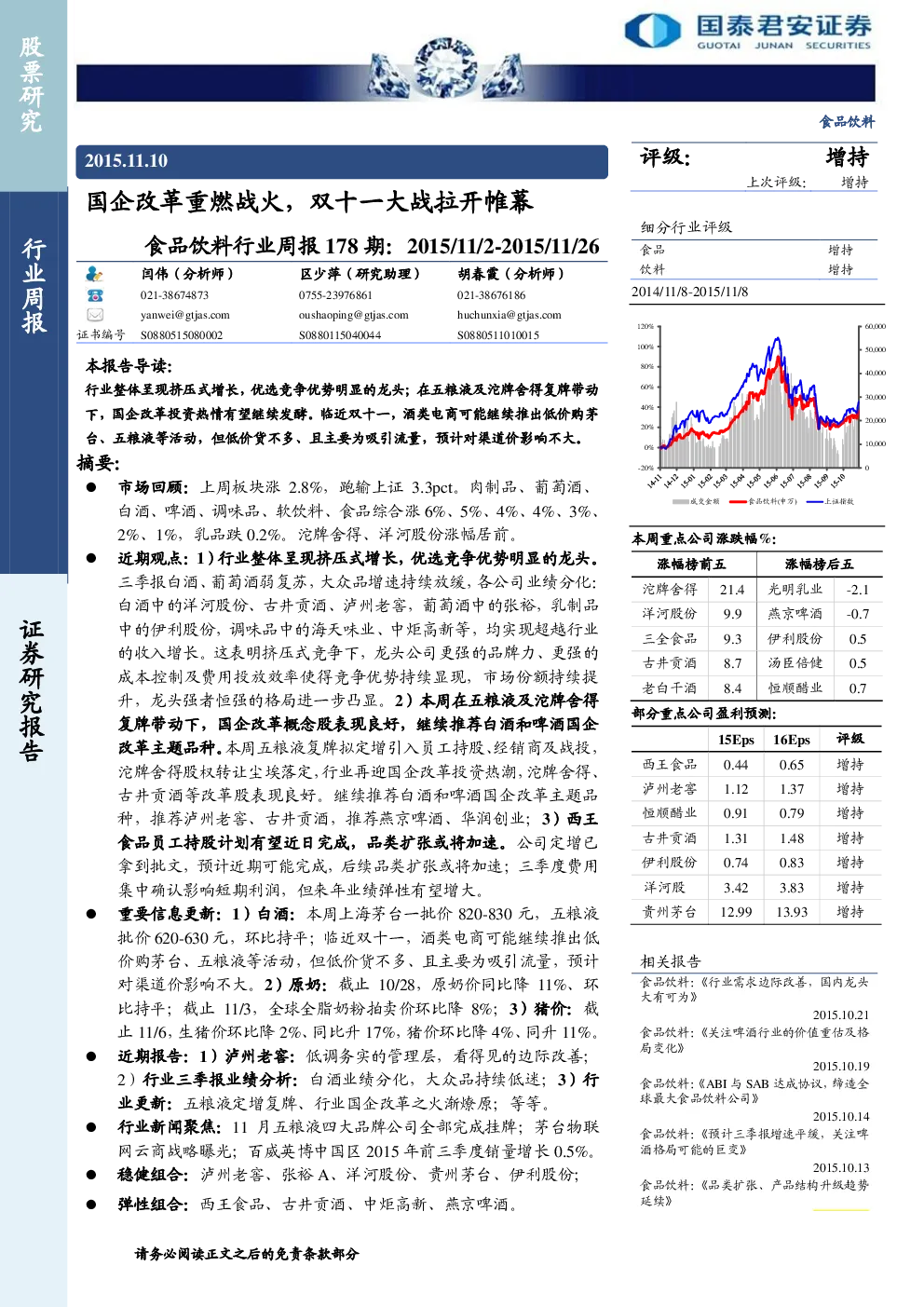Viewport: 924px width, 1307px height.
Task: Click the index performance line chart
Action: (x=759, y=405)
